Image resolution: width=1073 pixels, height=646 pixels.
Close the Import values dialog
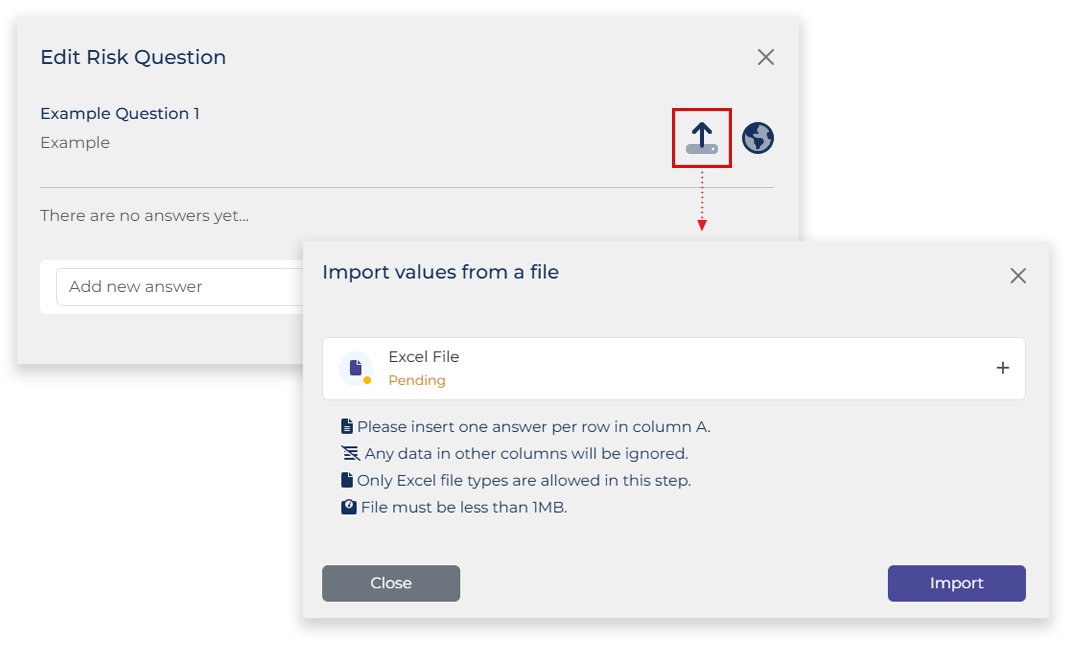tap(1018, 275)
